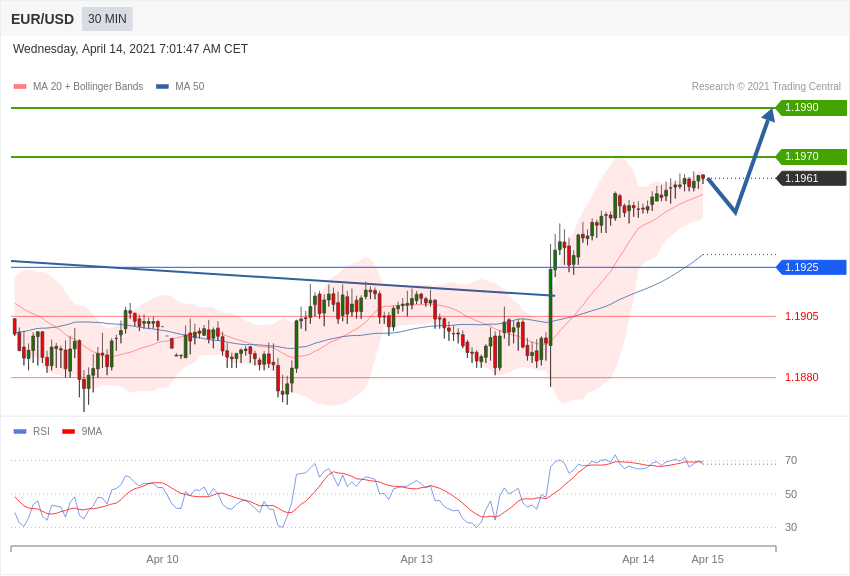Viewport: 850px width, 576px height.
Task: Click the 9MA legend swatch
Action: point(69,432)
